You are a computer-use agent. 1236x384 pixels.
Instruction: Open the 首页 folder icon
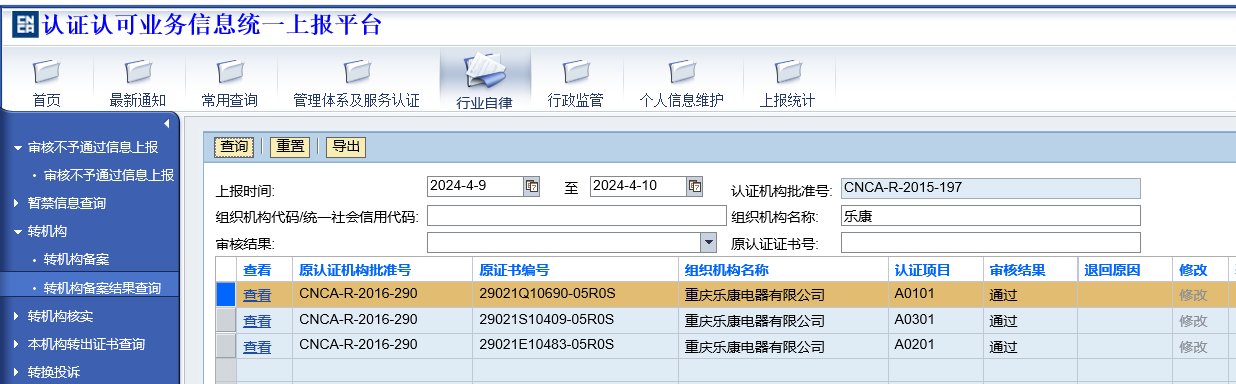pos(46,73)
